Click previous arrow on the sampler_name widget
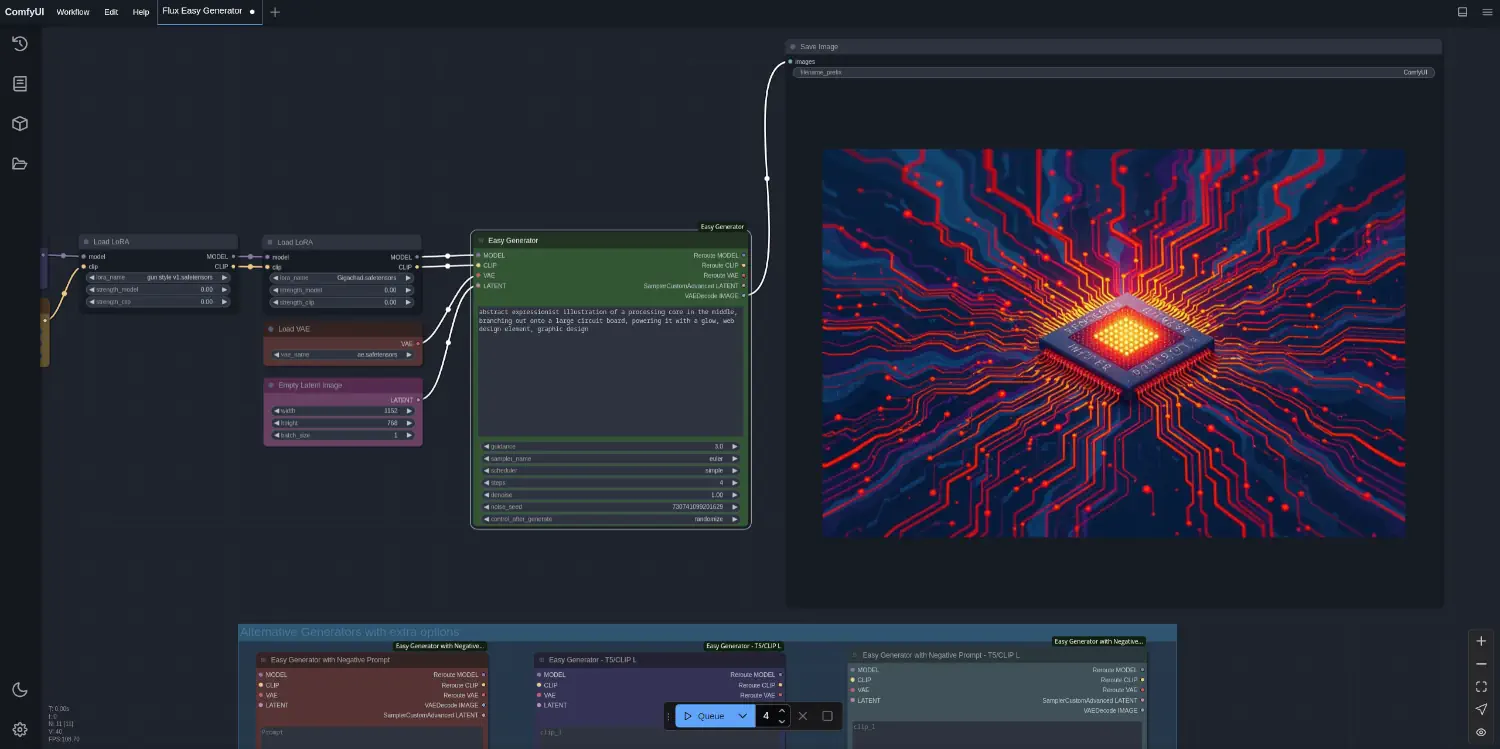Viewport: 1500px width, 749px height. (x=487, y=458)
